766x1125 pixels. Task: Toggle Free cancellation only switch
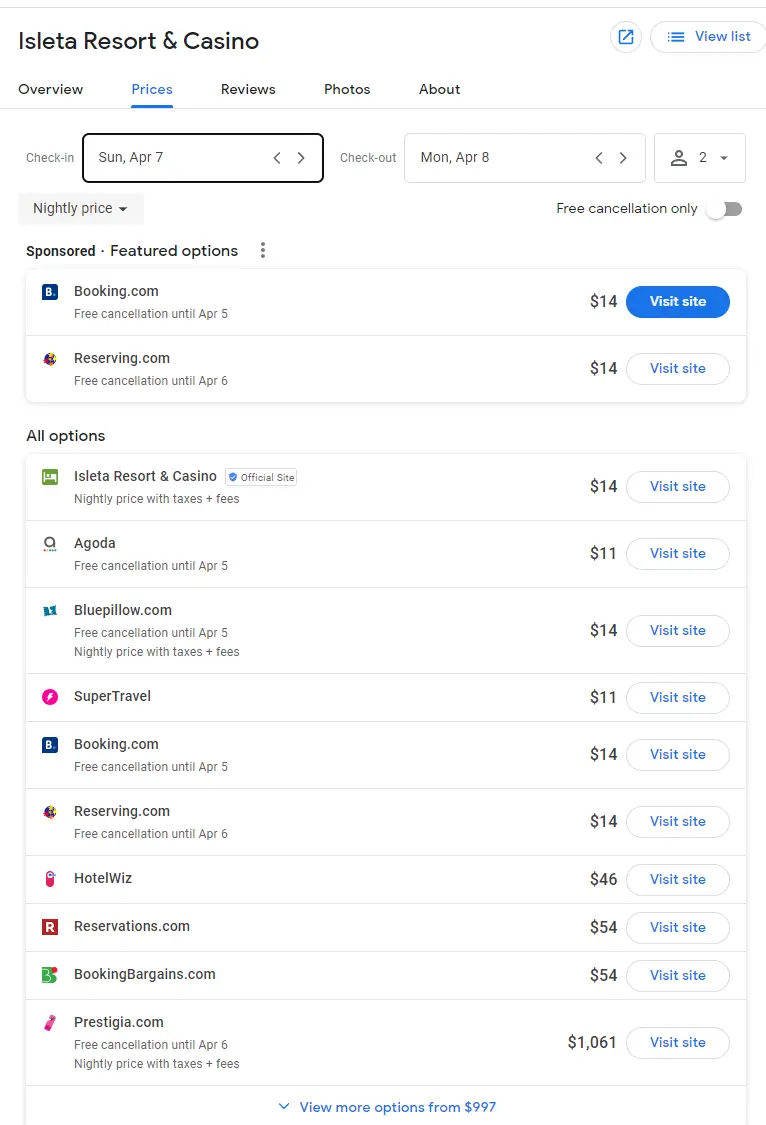[x=724, y=209]
